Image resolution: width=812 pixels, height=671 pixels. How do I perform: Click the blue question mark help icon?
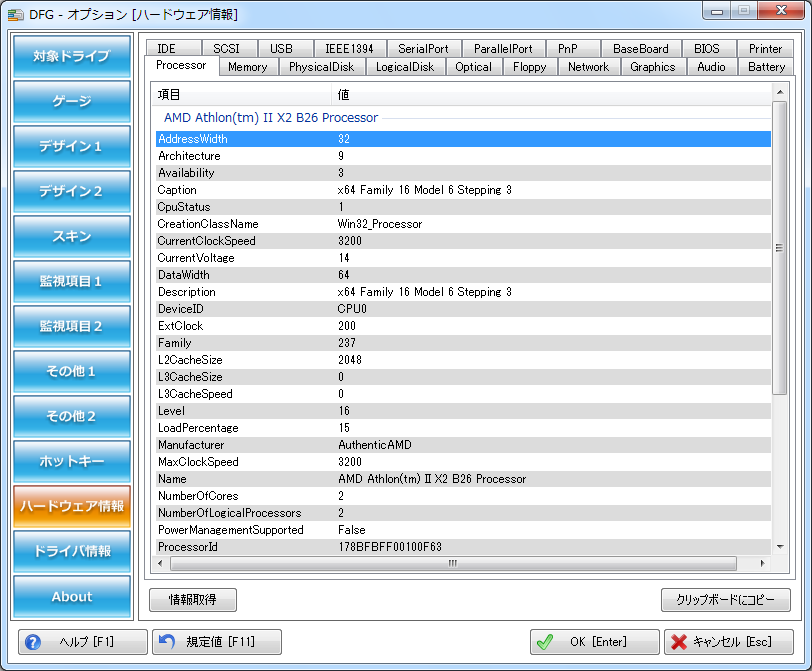(x=33, y=642)
